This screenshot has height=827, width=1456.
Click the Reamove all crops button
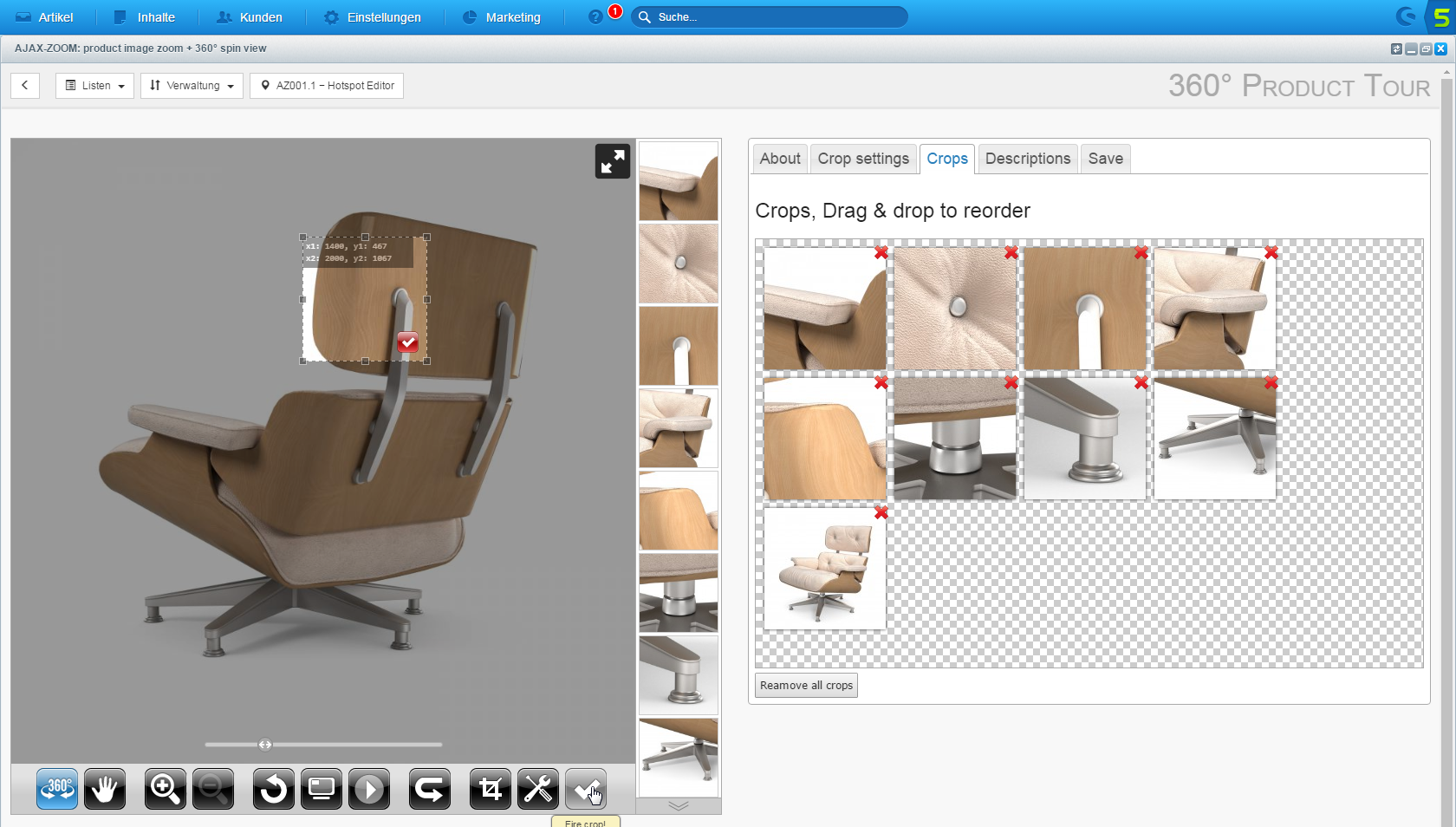click(806, 686)
